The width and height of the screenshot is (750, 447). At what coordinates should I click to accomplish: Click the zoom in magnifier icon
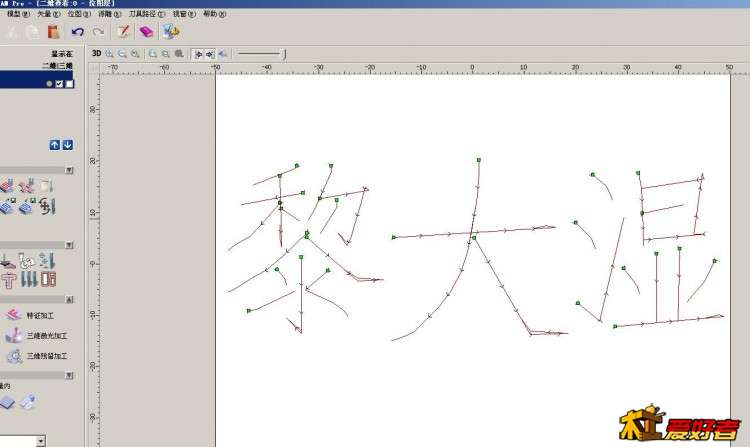coord(110,54)
